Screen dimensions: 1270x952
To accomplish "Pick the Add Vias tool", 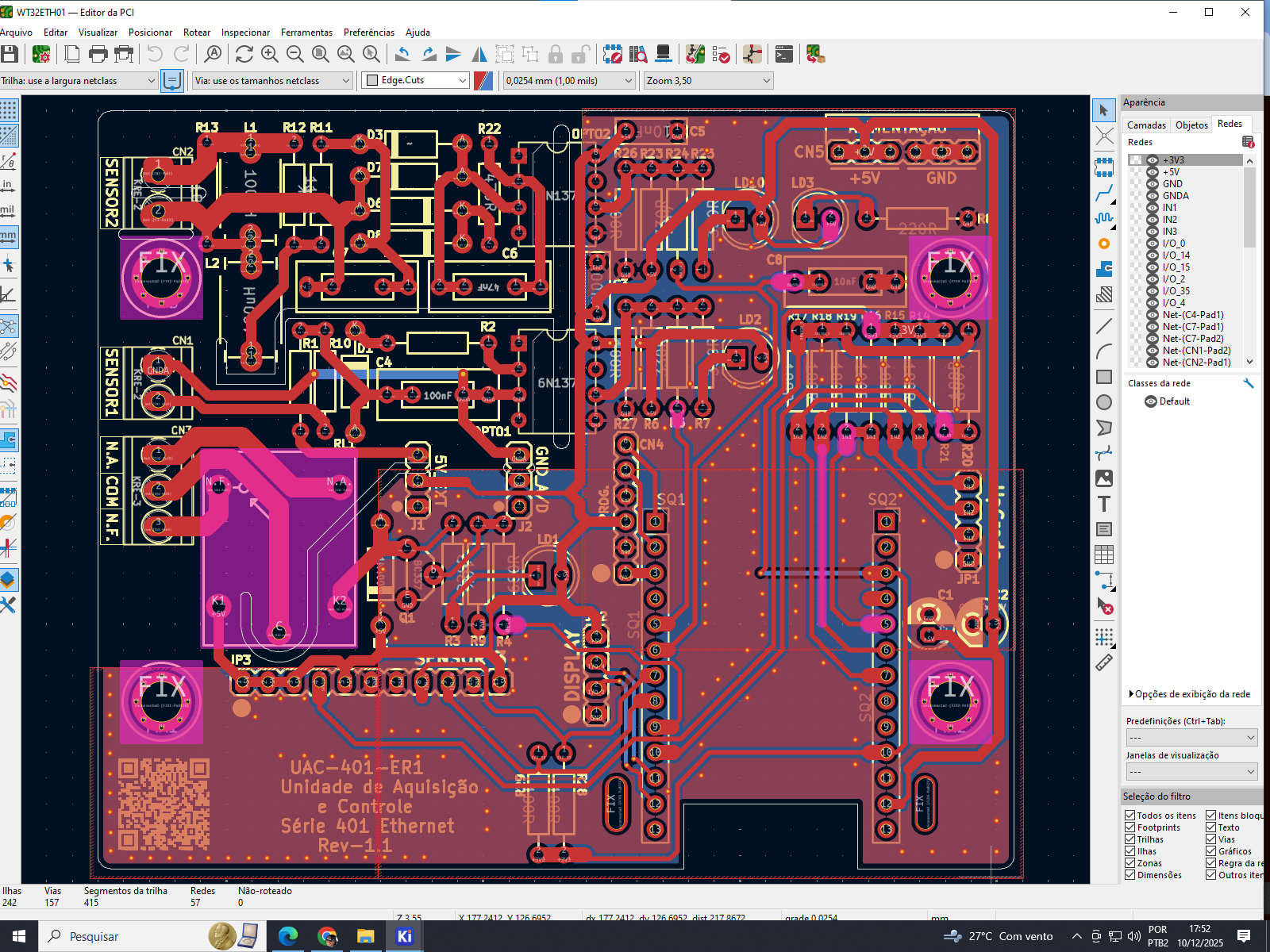I will pos(1104,244).
